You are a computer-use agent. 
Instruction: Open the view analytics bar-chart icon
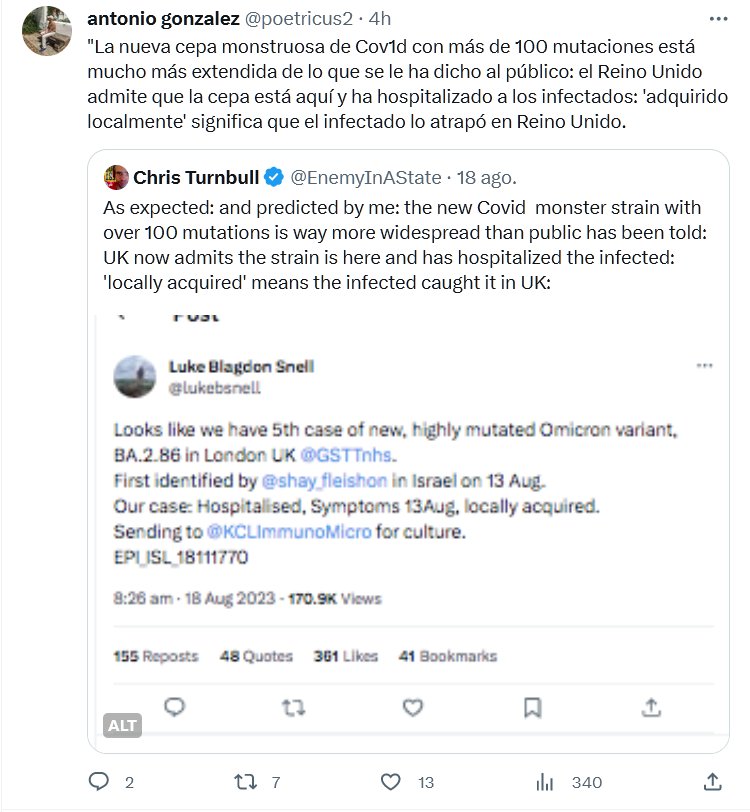point(546,781)
